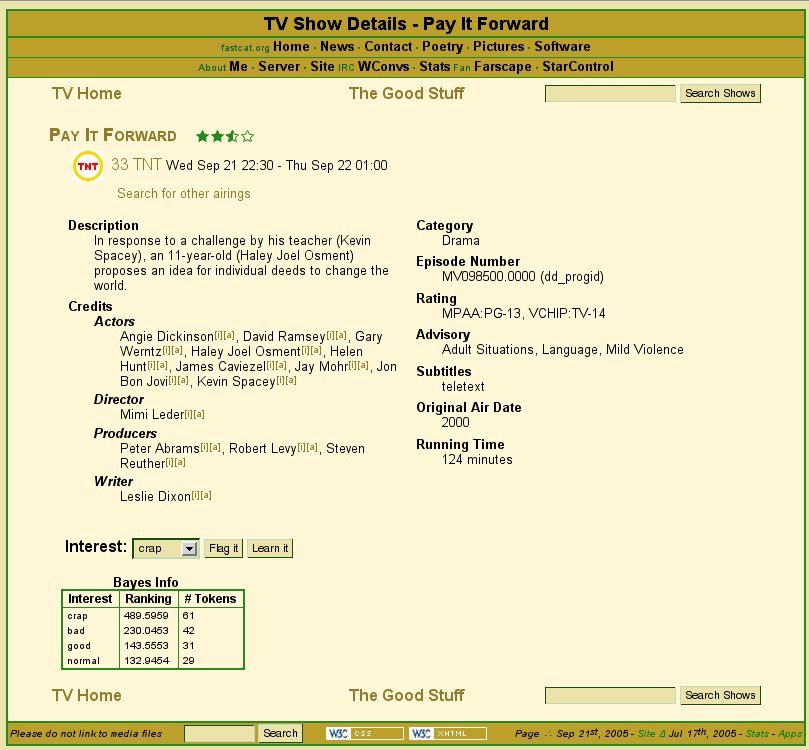Click the [i] link after Kevin Spacey
This screenshot has height=750, width=809.
pyautogui.click(x=280, y=380)
